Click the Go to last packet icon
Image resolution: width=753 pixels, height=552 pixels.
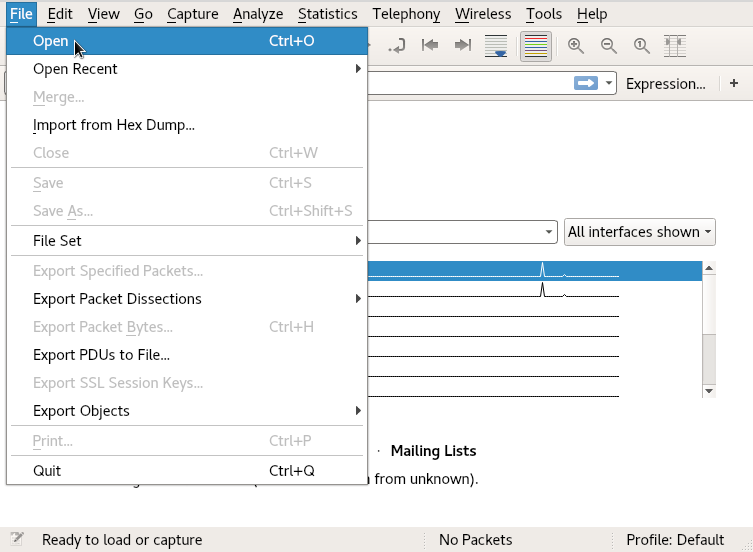click(x=463, y=46)
